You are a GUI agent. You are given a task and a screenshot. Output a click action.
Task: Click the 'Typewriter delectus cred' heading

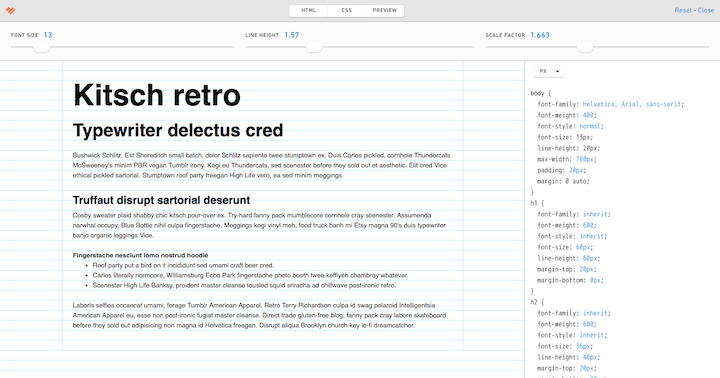click(178, 130)
